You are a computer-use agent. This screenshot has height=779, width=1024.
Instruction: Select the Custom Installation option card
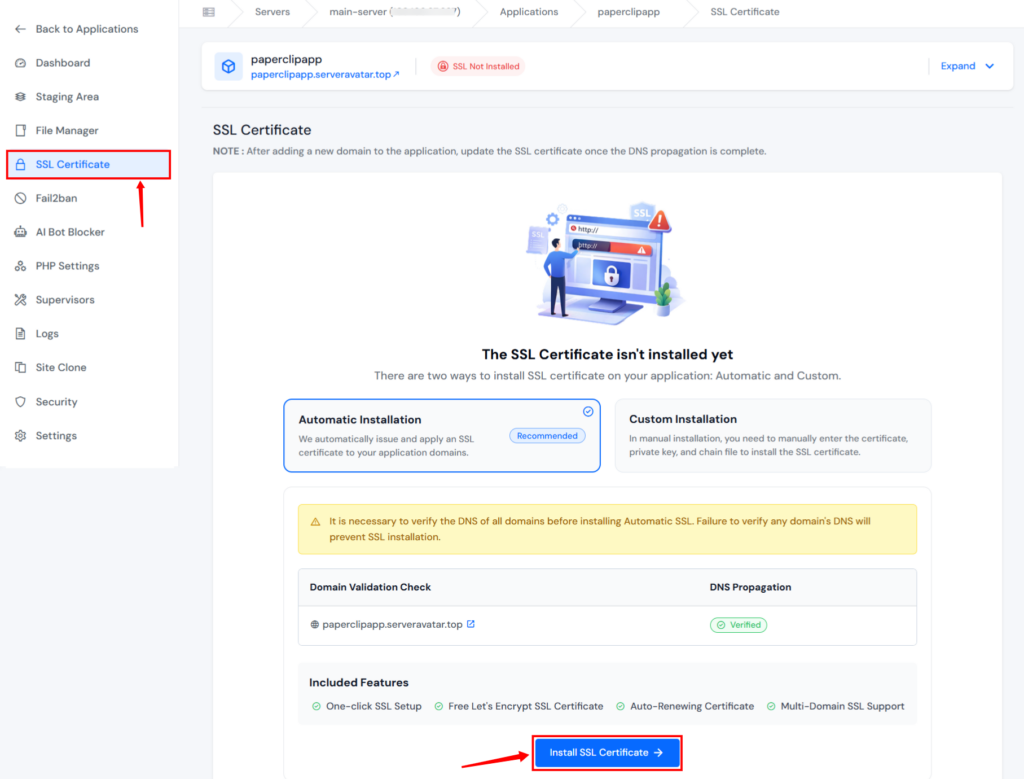[x=773, y=436]
